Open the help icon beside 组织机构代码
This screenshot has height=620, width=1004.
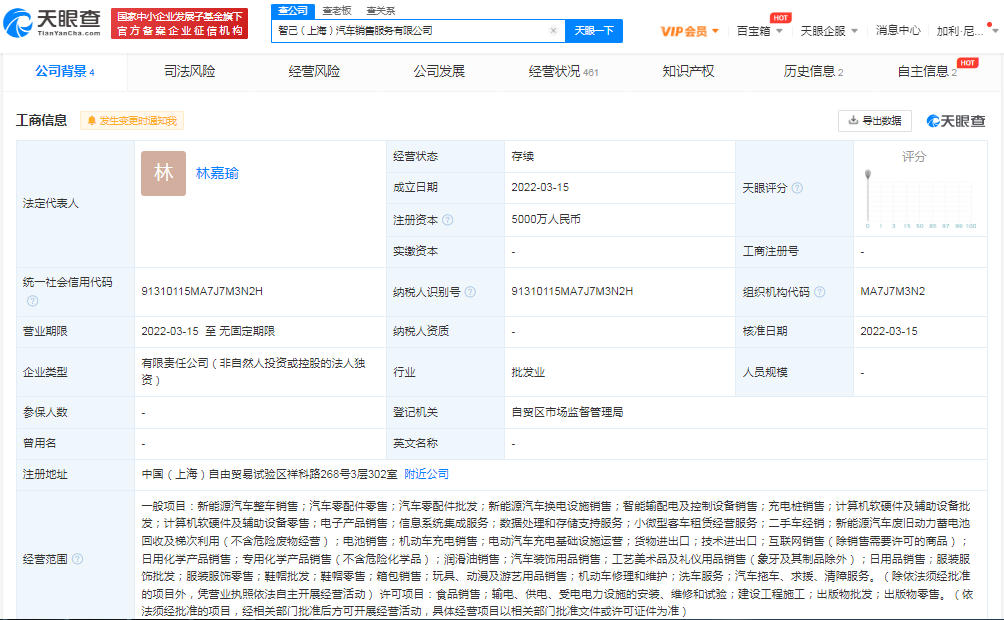point(820,292)
